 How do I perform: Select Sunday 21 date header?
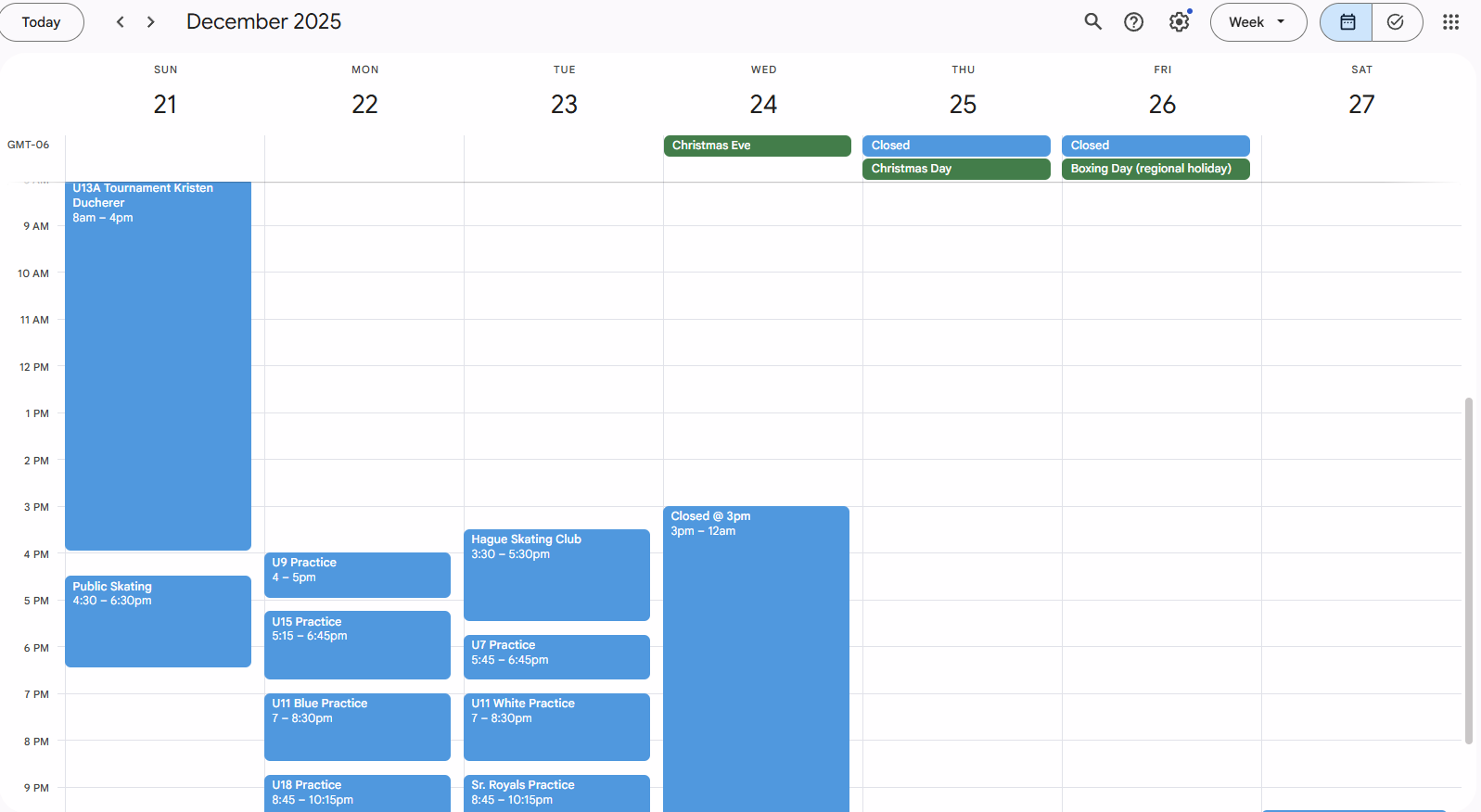click(x=165, y=104)
